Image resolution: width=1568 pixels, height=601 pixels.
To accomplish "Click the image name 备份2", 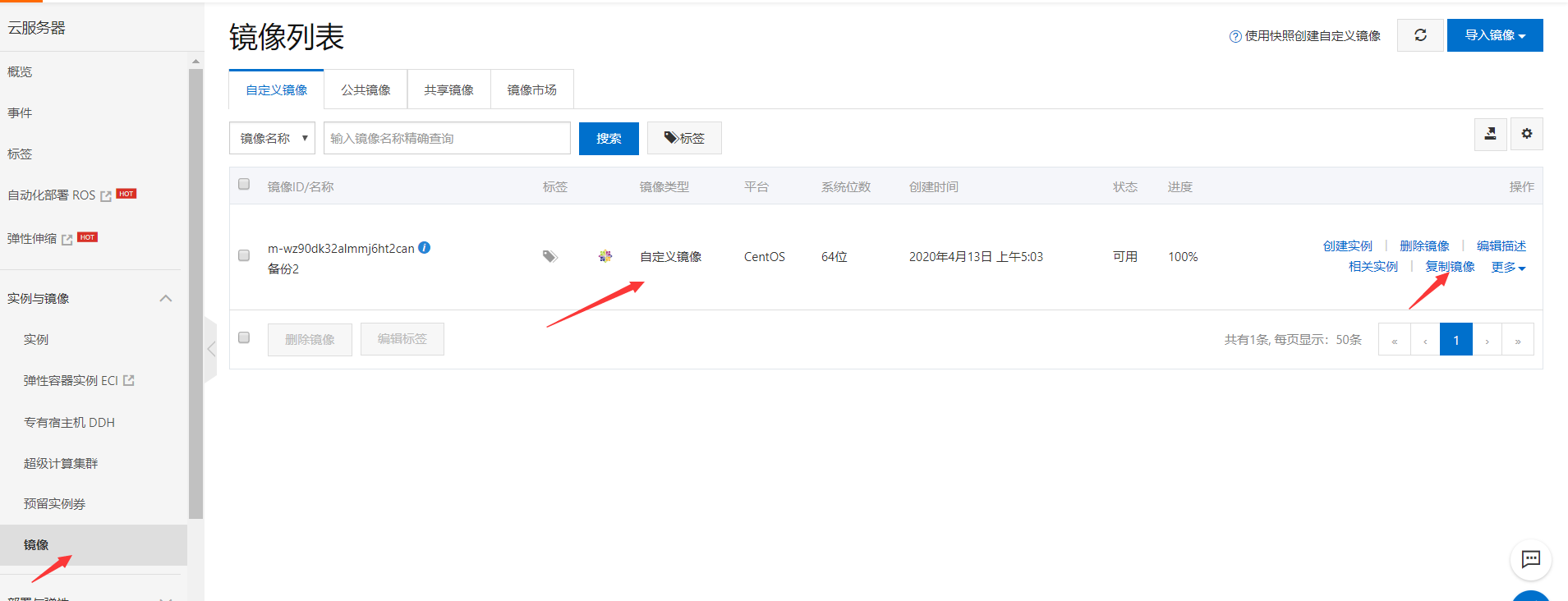I will (283, 268).
